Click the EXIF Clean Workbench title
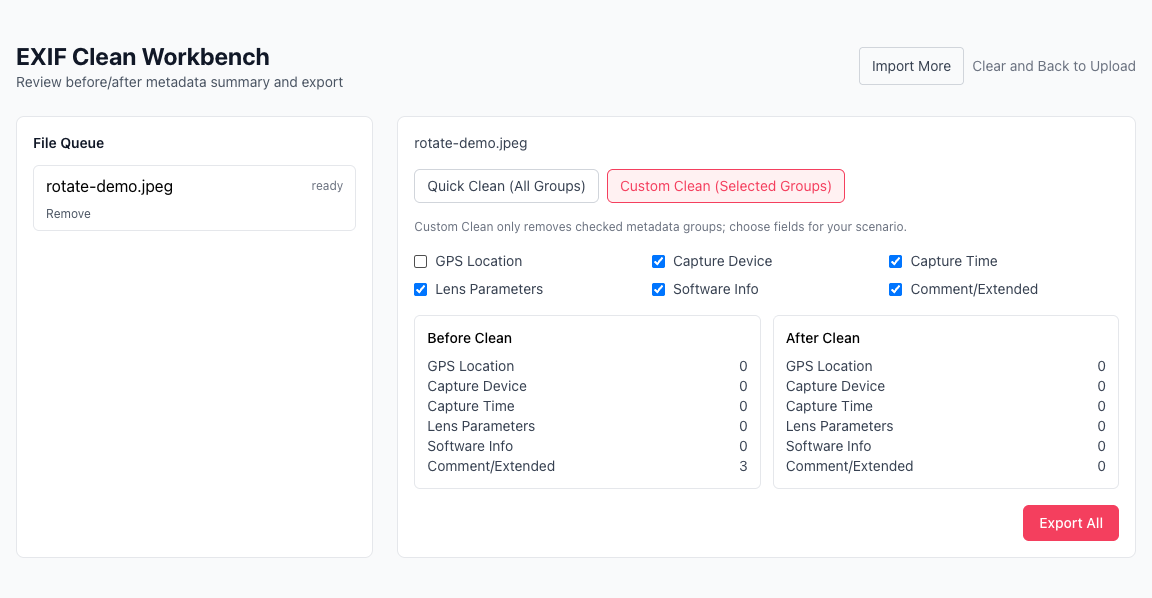1152x598 pixels. [143, 57]
